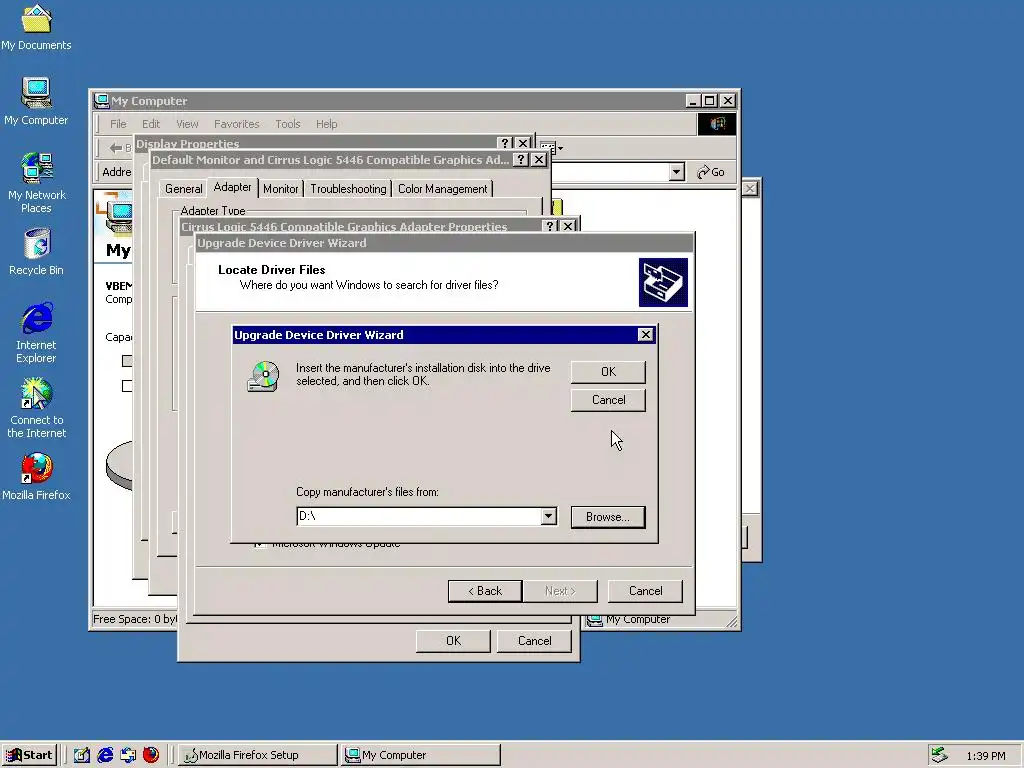The image size is (1024, 768).
Task: Switch to the Troubleshooting tab
Action: tap(348, 189)
